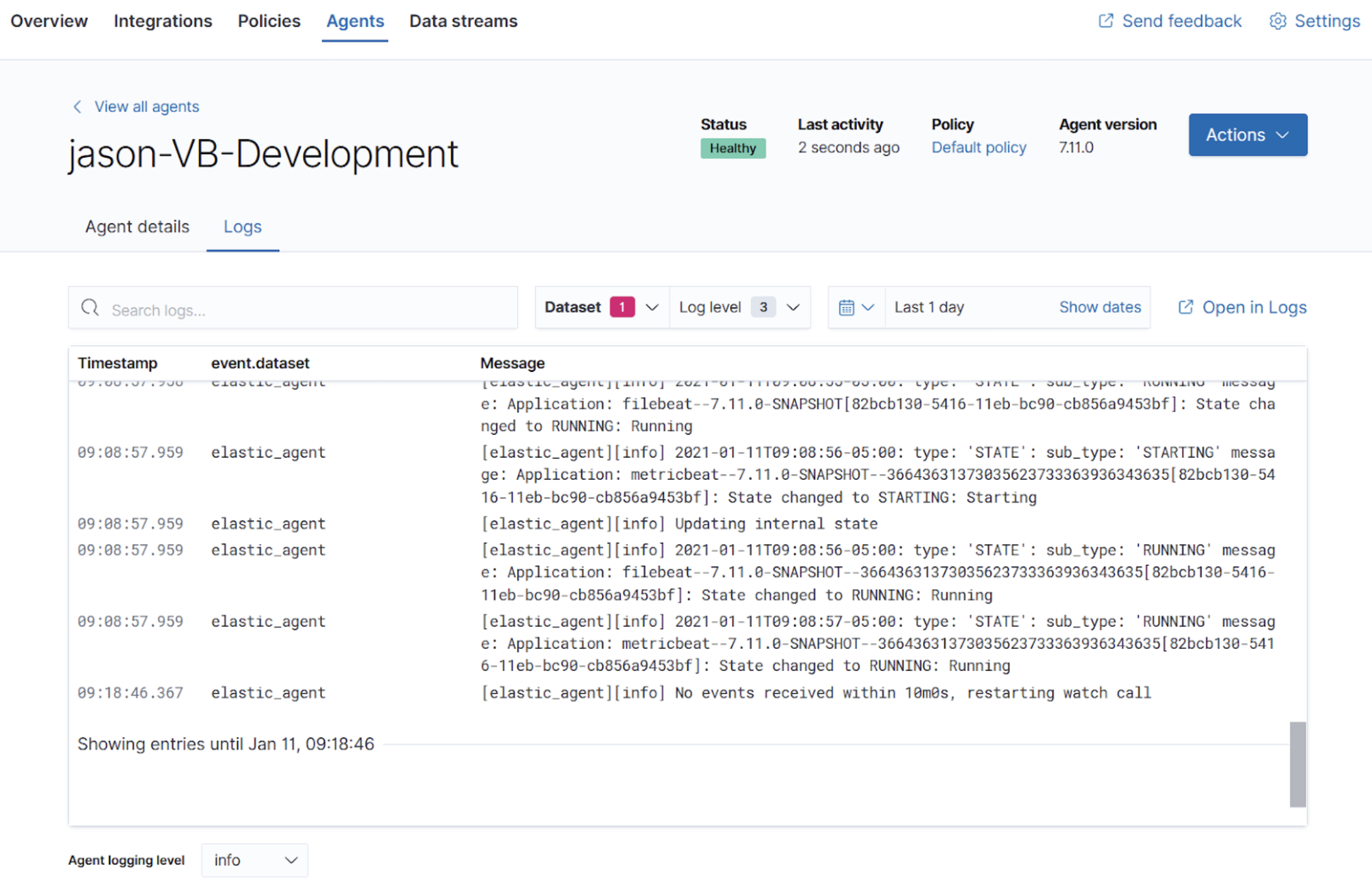Click the Healthy status badge
This screenshot has height=886, width=1372.
point(733,148)
